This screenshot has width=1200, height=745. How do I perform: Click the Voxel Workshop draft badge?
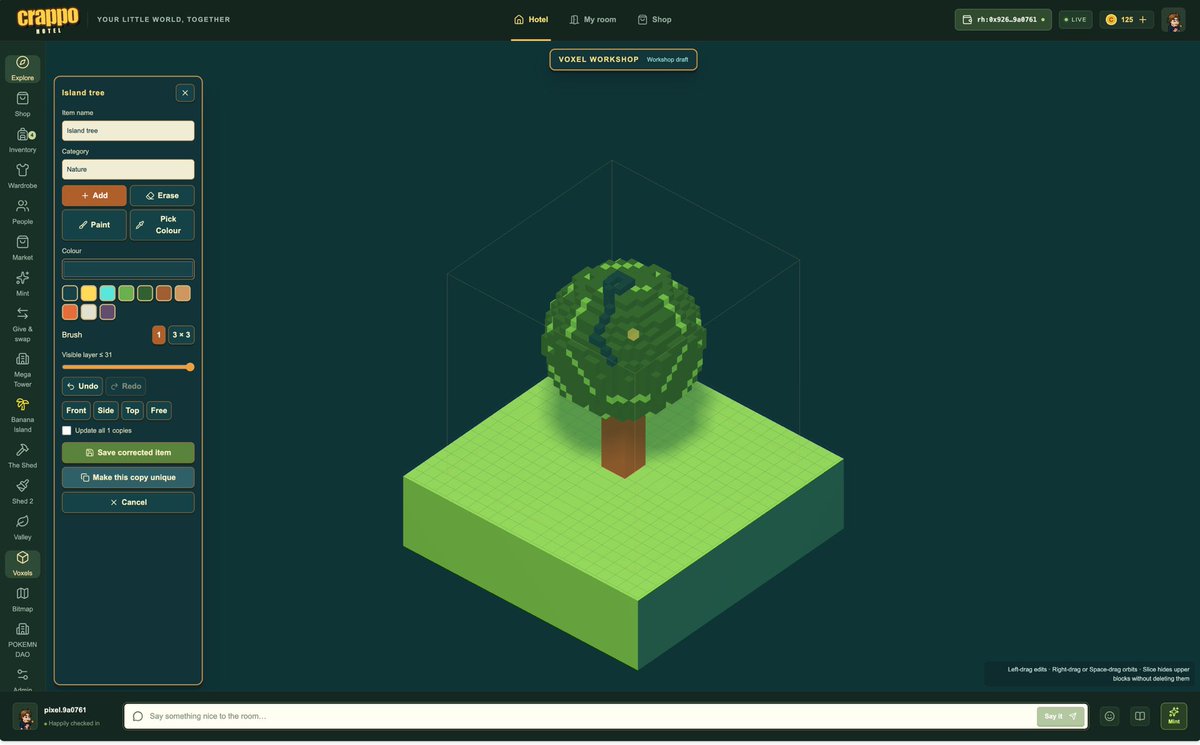[623, 60]
